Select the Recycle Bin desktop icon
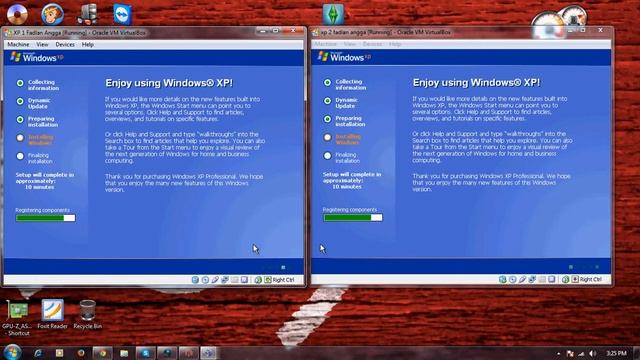This screenshot has height=360, width=640. coord(87,314)
